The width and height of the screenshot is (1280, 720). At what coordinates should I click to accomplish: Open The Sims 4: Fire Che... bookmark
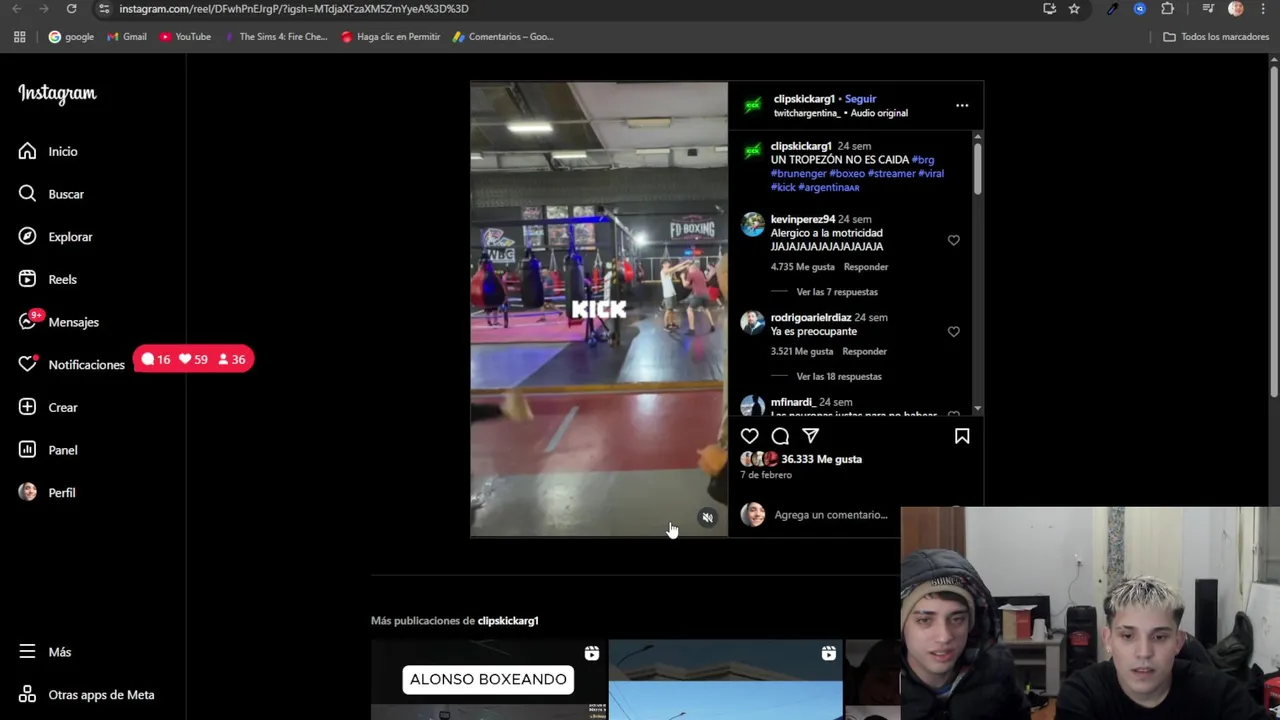point(276,37)
